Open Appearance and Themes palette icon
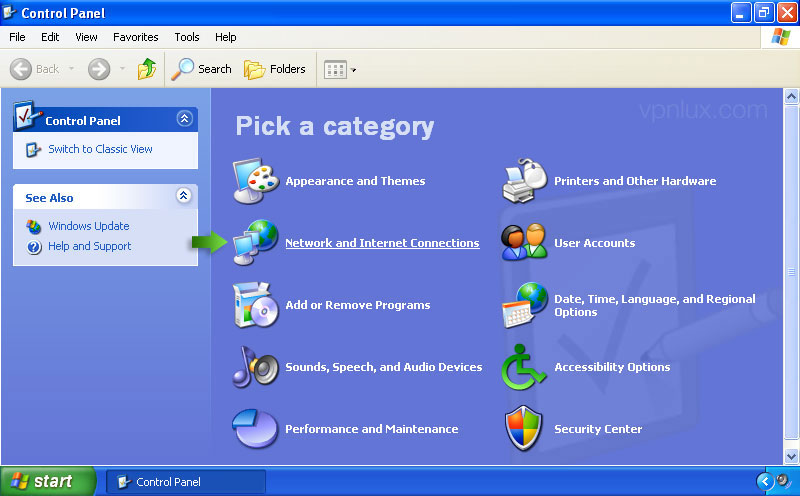800x496 pixels. tap(256, 181)
